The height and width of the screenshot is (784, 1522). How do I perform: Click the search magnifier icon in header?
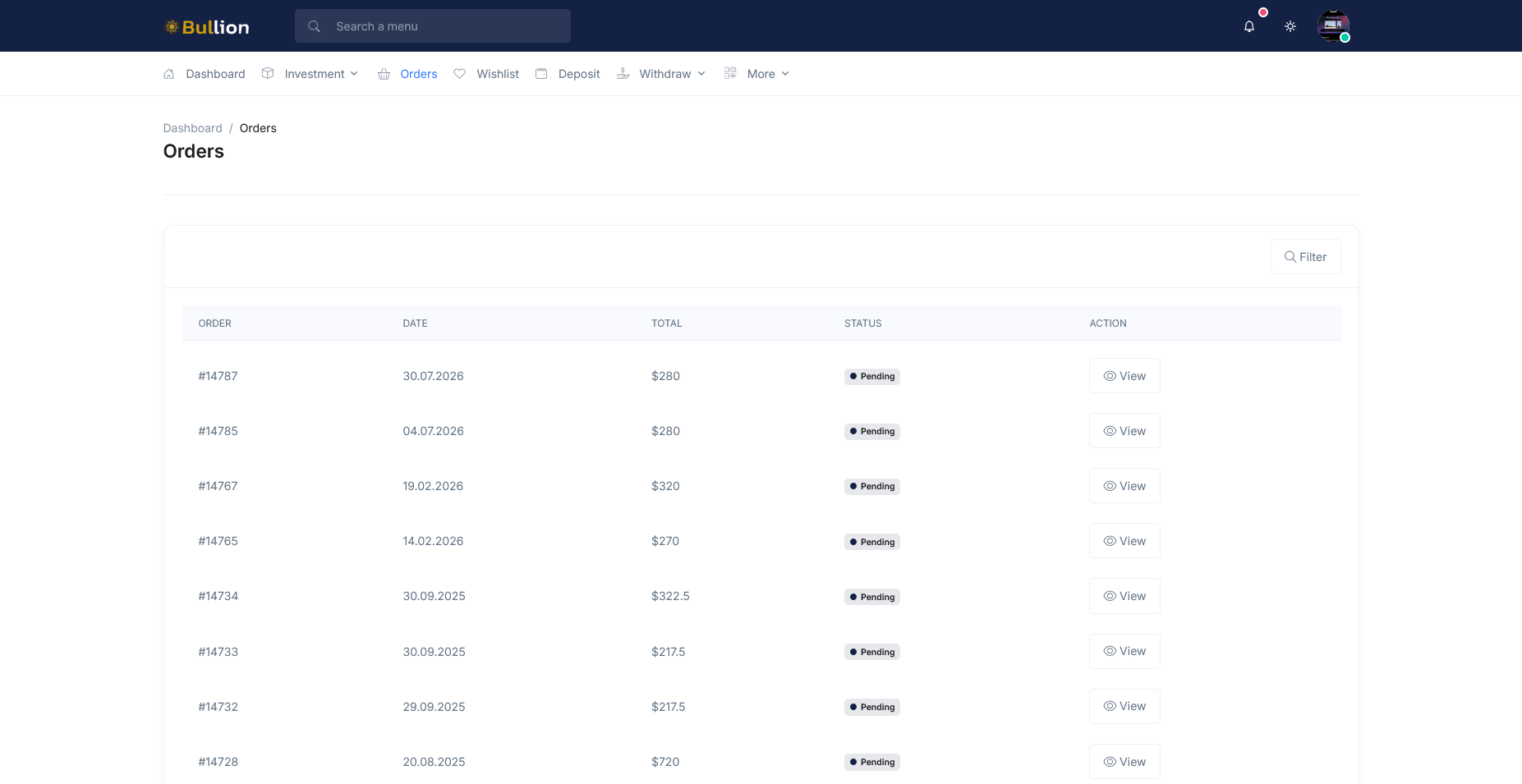point(314,26)
